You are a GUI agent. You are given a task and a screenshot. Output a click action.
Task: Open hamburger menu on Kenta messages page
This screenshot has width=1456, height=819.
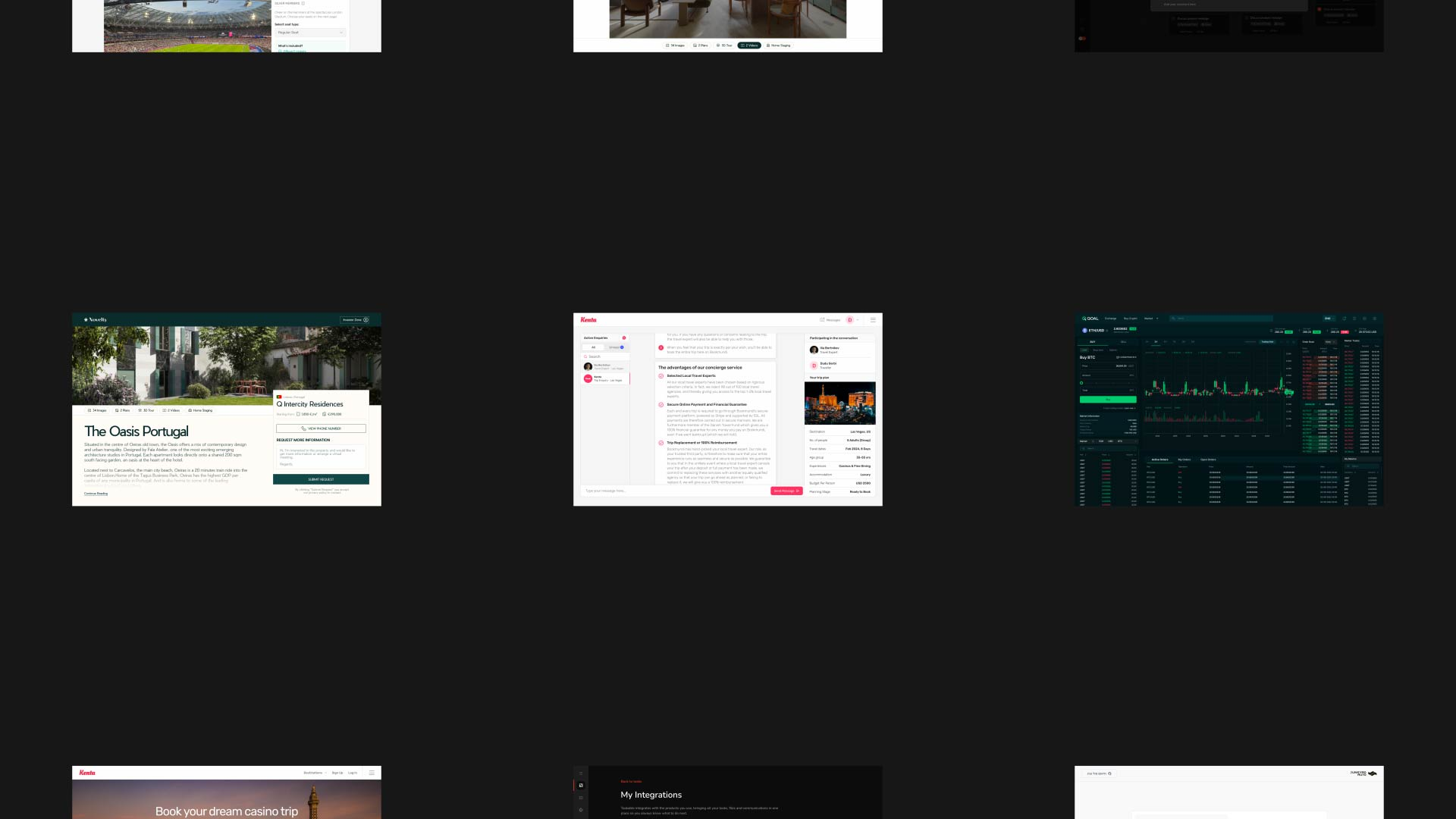click(873, 320)
